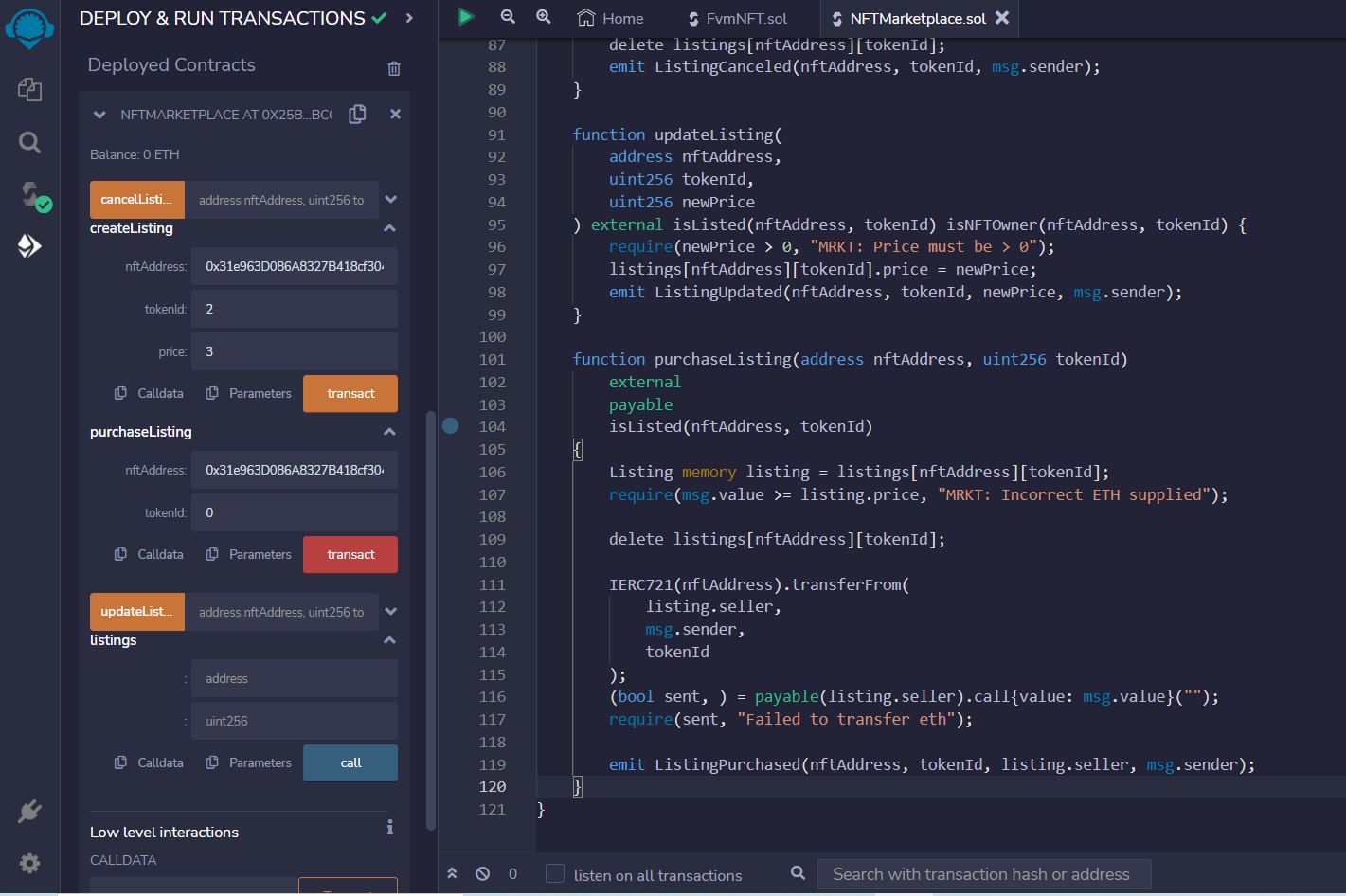This screenshot has width=1346, height=896.
Task: Click Balance: 0 ETH text
Action: click(x=135, y=154)
